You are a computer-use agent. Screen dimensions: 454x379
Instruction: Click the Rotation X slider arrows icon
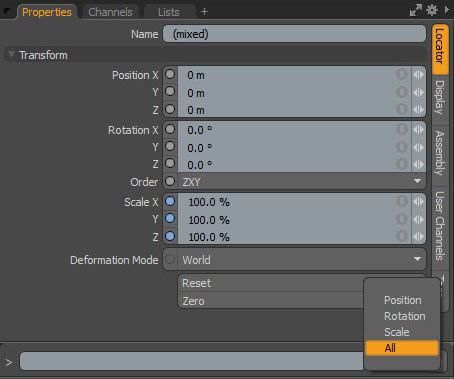coord(418,129)
